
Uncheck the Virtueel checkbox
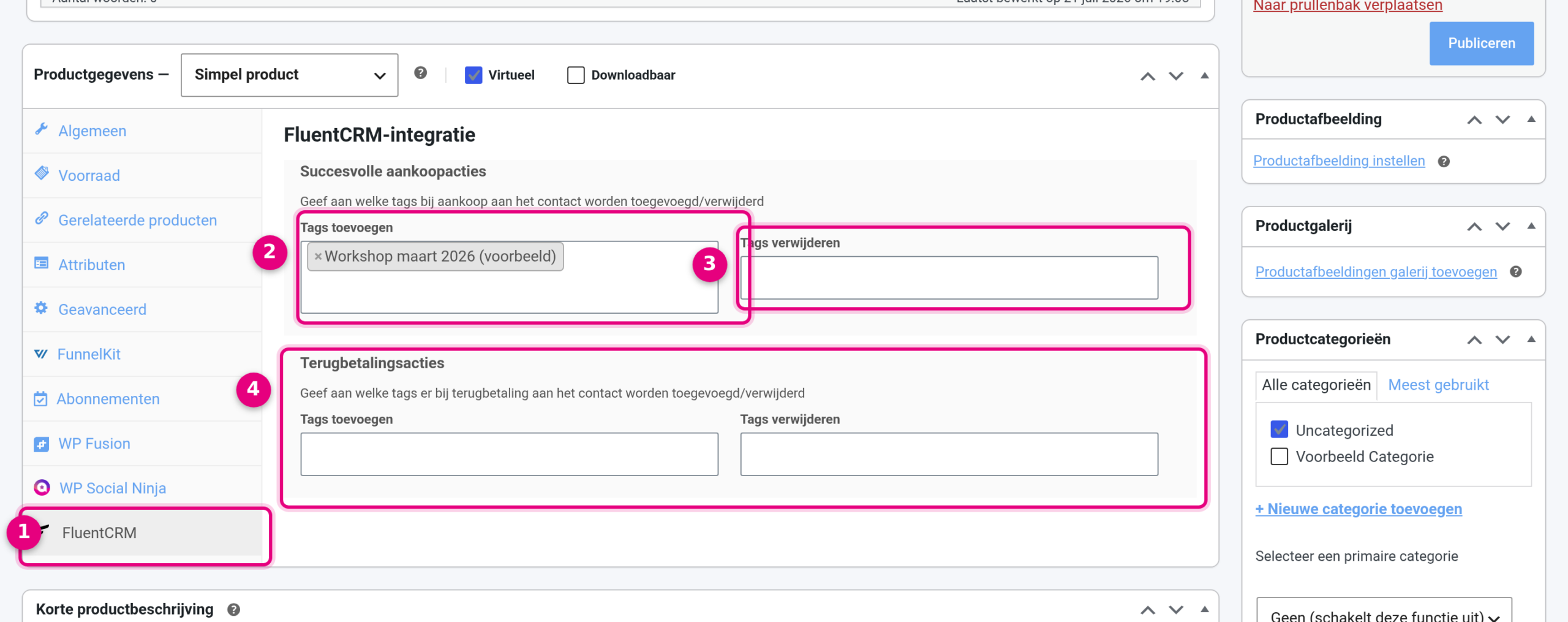coord(473,75)
